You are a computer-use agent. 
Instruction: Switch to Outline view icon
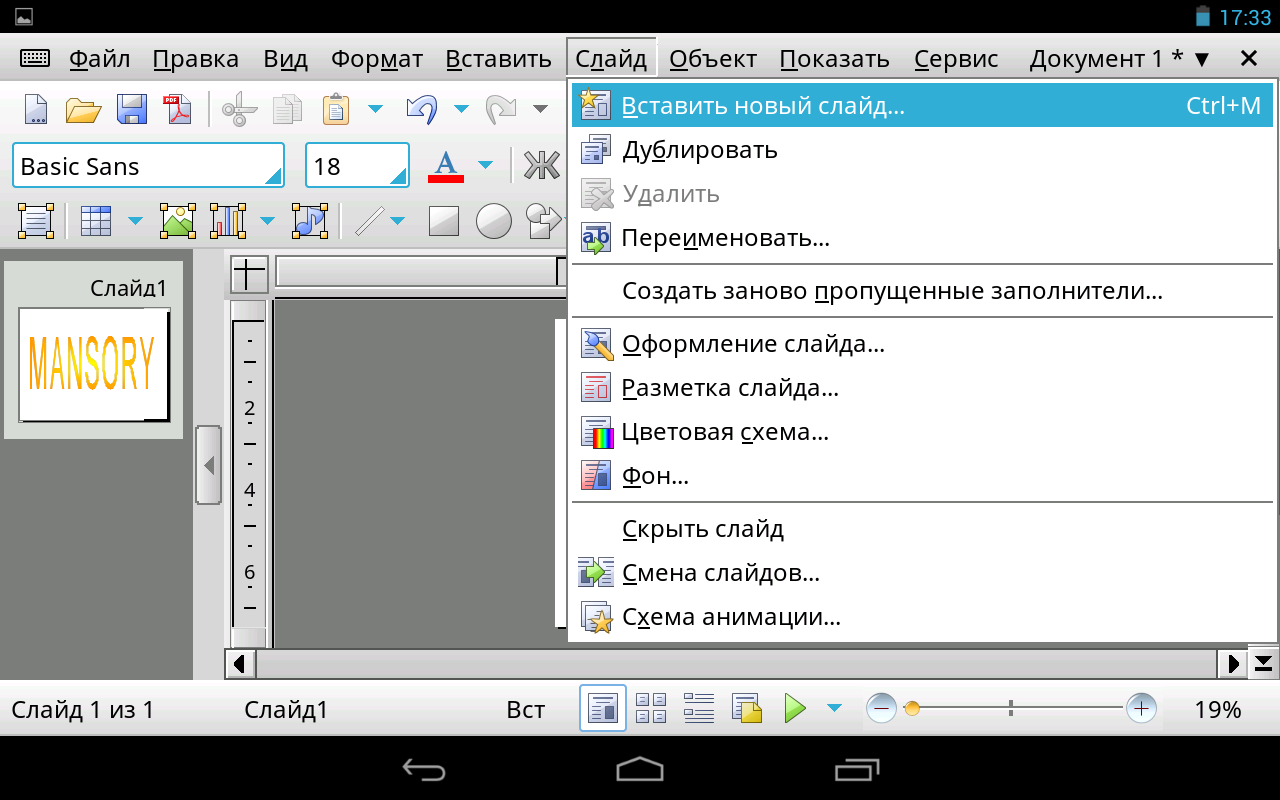698,709
